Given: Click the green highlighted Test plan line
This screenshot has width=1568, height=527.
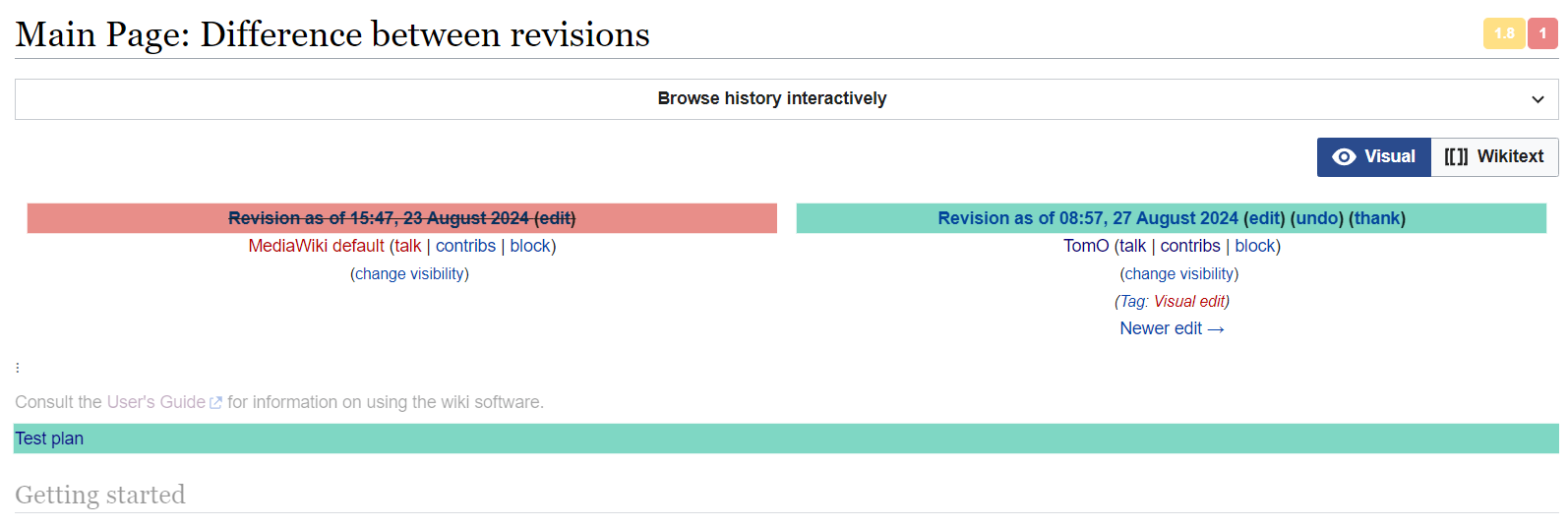Looking at the screenshot, I should coord(49,439).
